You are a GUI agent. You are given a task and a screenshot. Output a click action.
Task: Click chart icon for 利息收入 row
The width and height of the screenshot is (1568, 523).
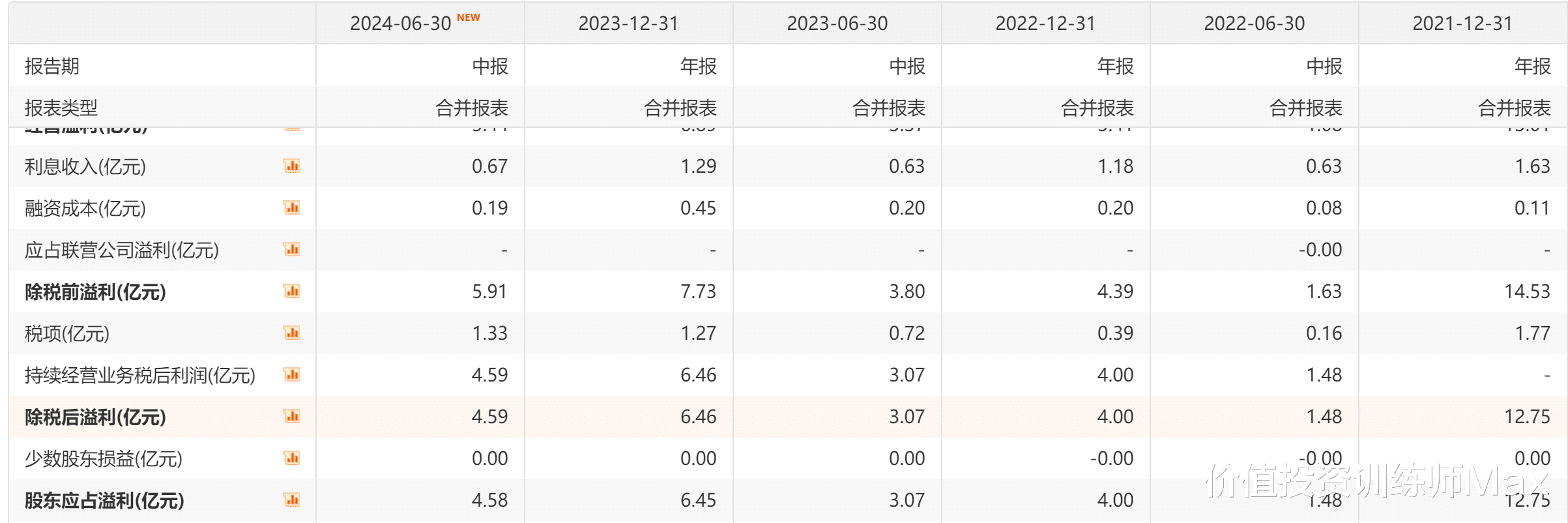tap(291, 166)
